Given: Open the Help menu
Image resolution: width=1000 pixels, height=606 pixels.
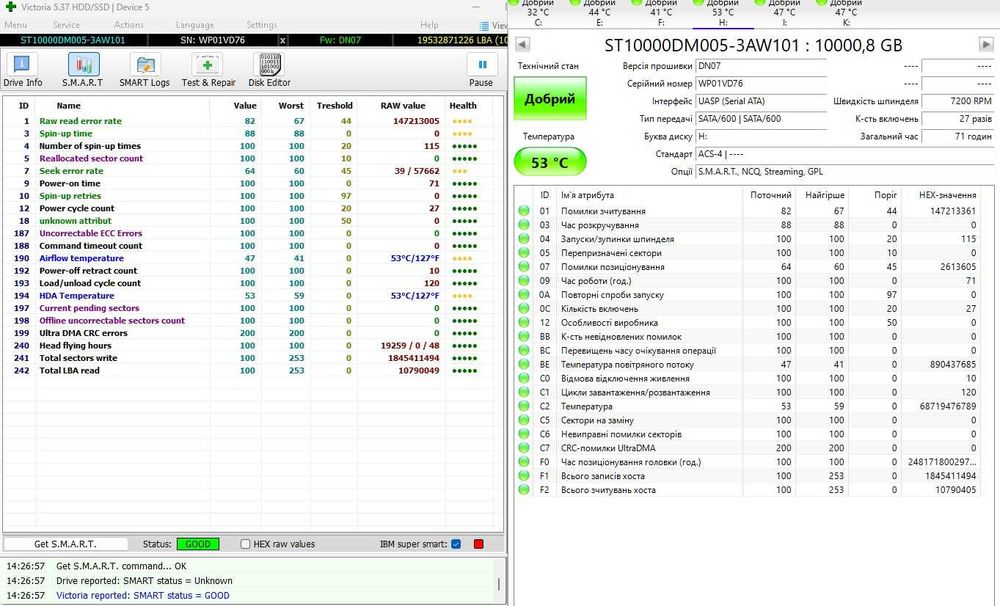Looking at the screenshot, I should pyautogui.click(x=429, y=25).
